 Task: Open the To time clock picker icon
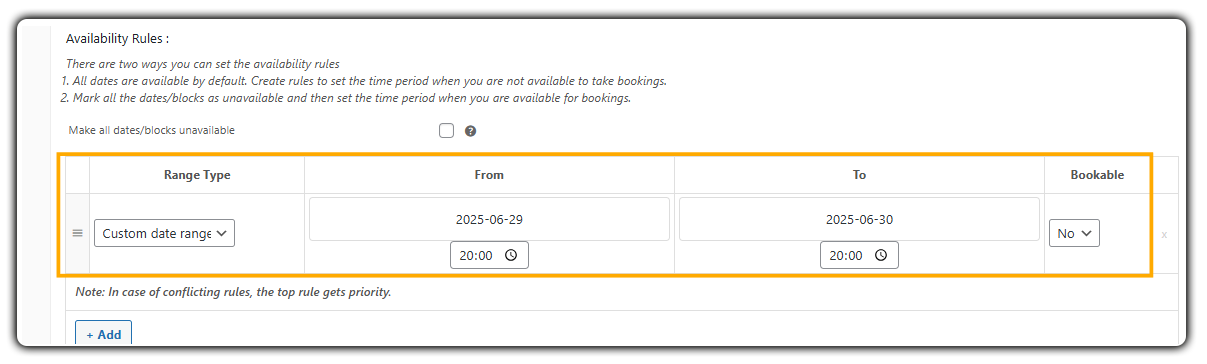(x=881, y=255)
